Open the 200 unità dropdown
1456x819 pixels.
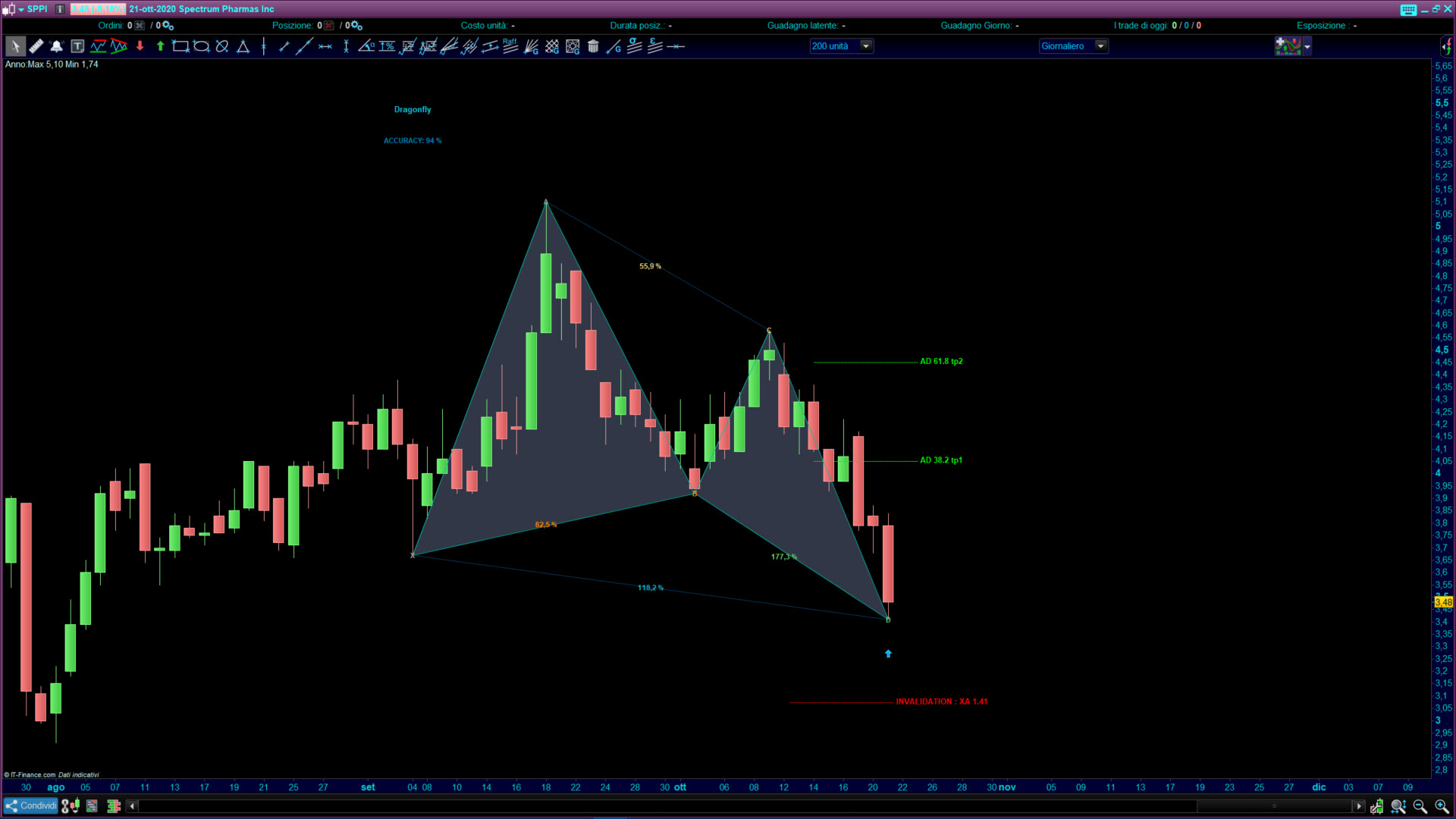pyautogui.click(x=866, y=46)
